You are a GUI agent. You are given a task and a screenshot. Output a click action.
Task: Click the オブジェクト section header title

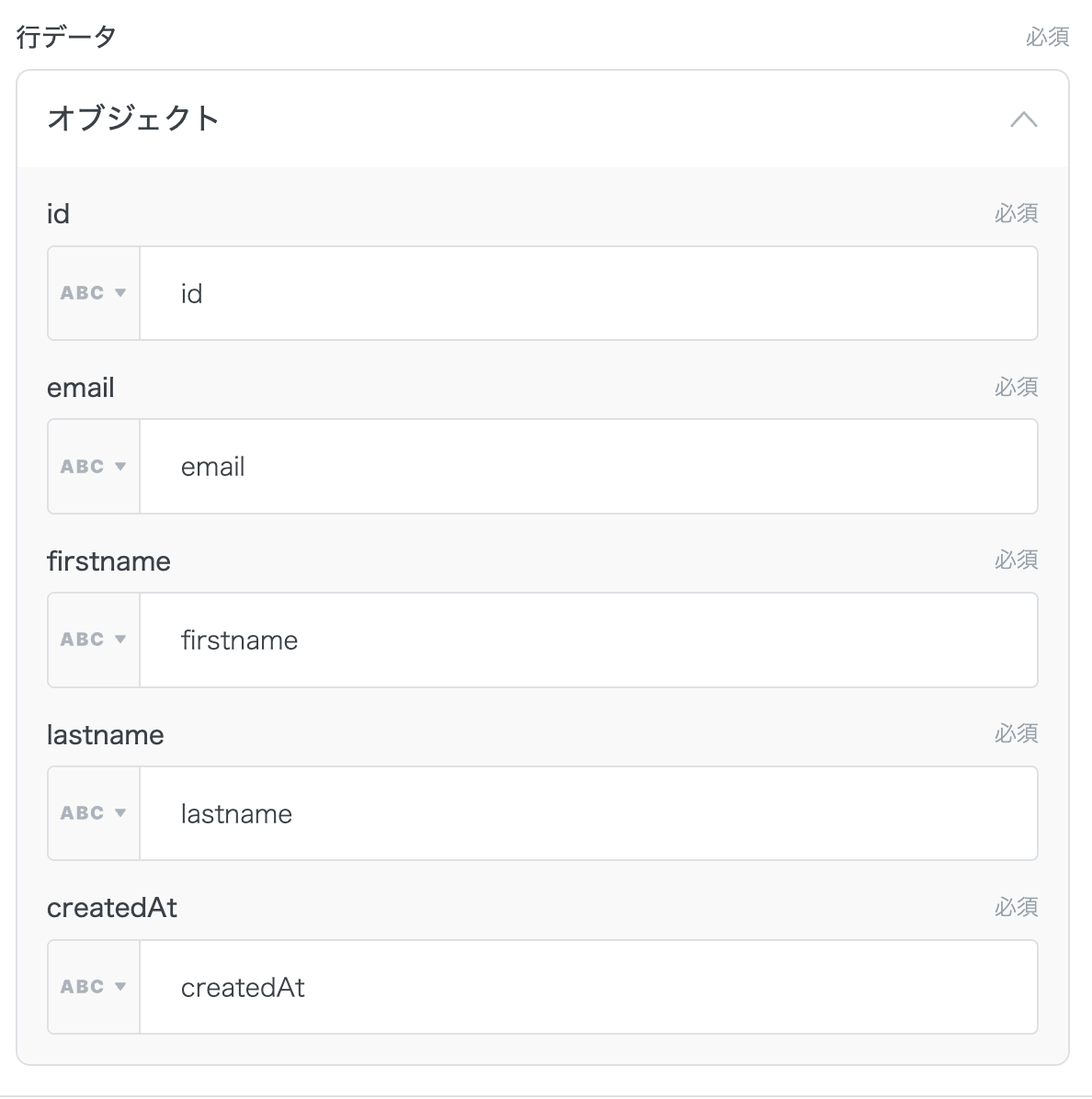point(133,119)
